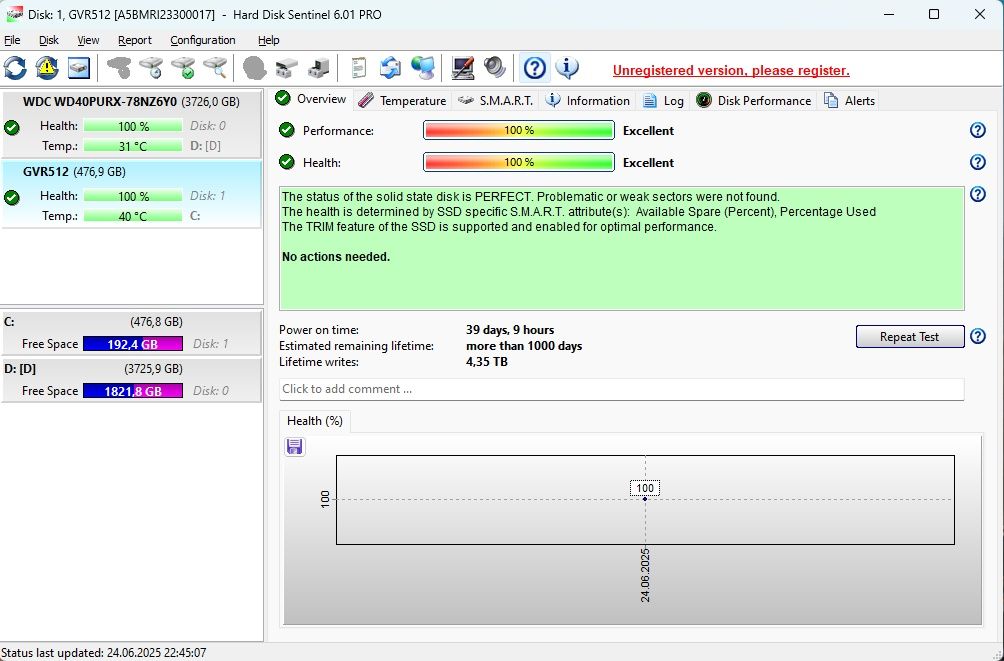Select the D: [D] partition entry
This screenshot has height=661, width=1004.
[x=131, y=380]
